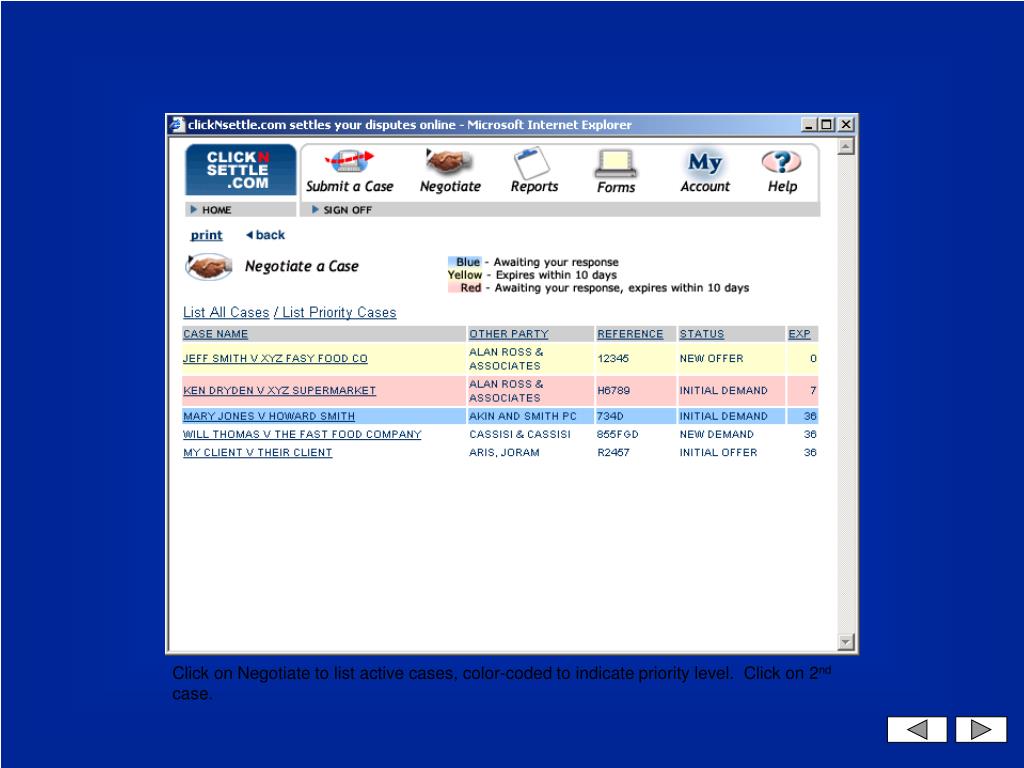The height and width of the screenshot is (768, 1024).
Task: Click the print link
Action: coord(206,235)
